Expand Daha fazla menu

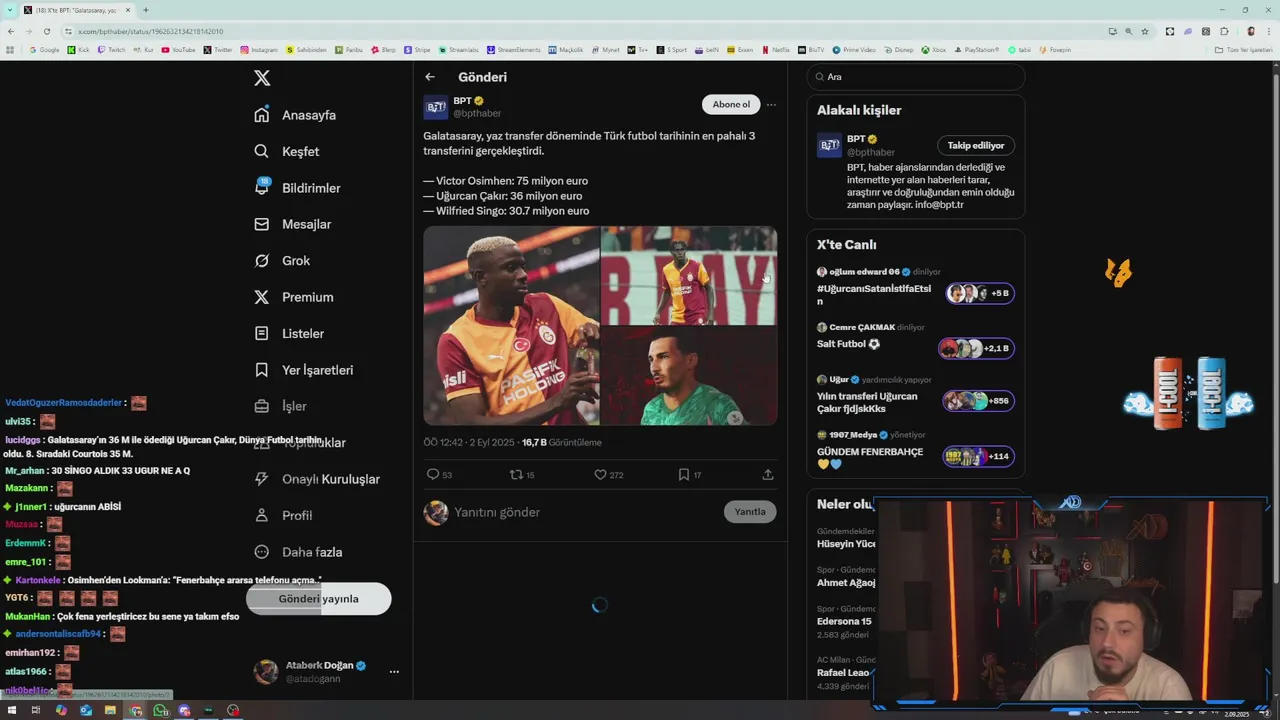point(298,552)
